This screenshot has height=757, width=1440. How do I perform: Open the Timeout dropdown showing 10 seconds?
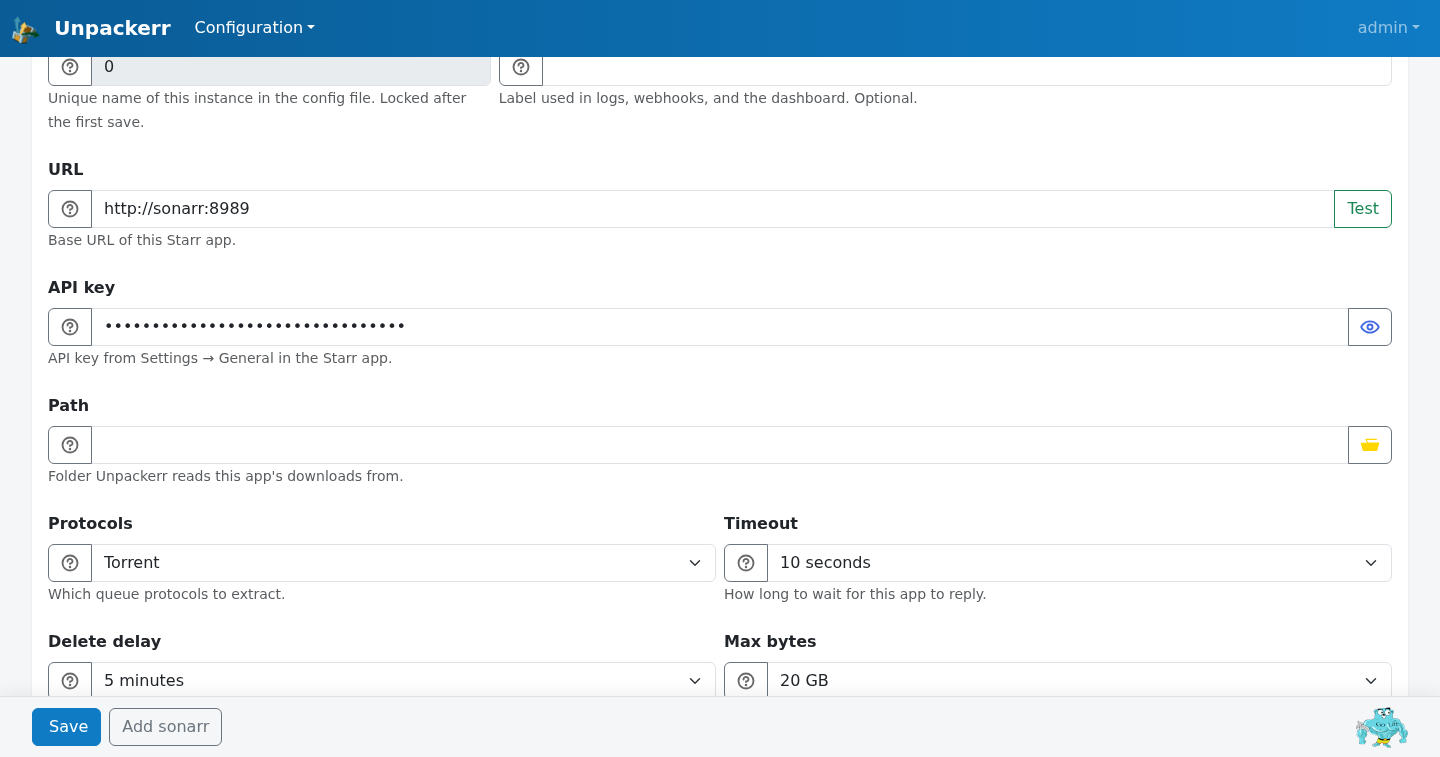[1079, 563]
